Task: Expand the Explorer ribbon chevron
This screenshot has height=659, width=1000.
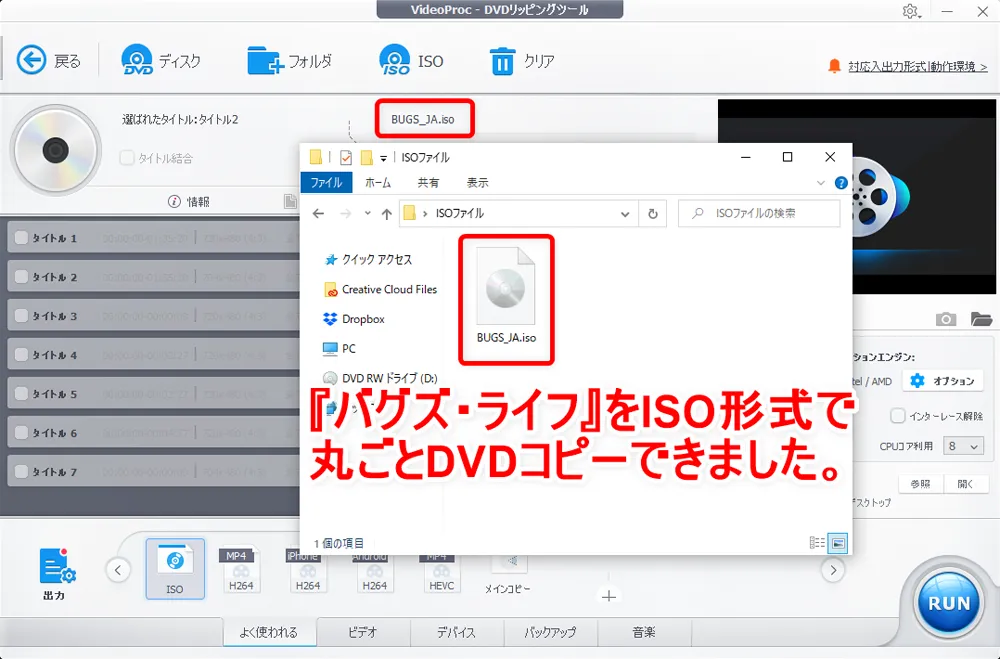Action: [x=821, y=183]
